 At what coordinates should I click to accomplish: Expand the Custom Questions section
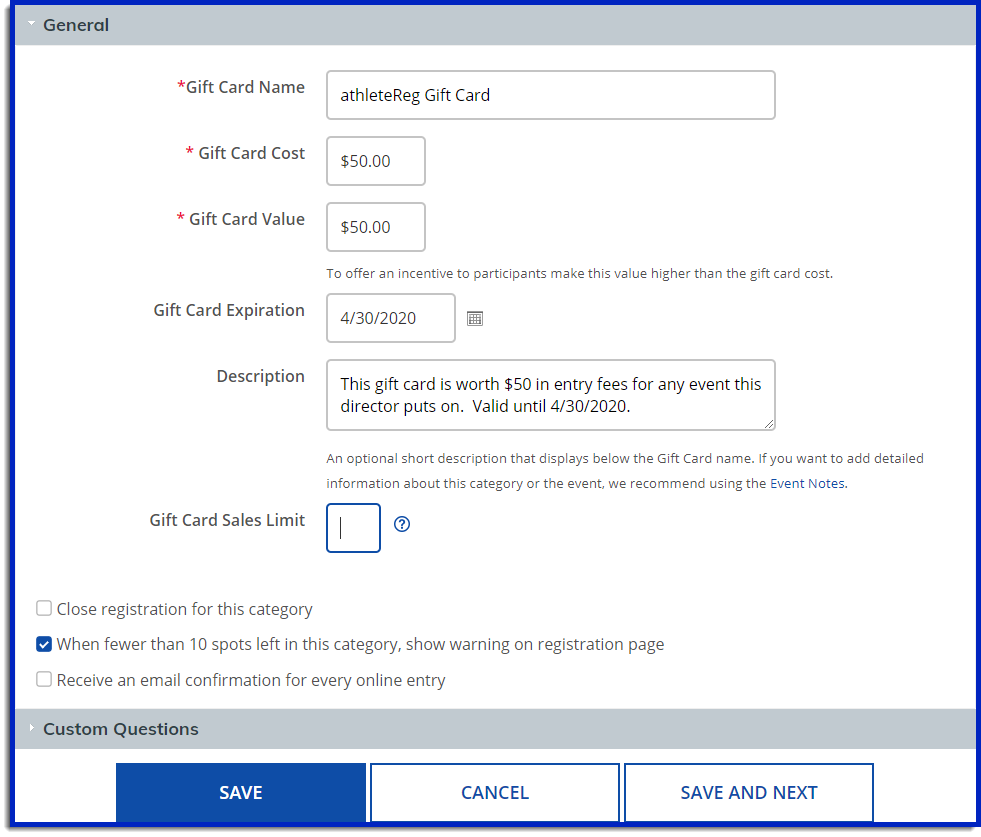pyautogui.click(x=120, y=729)
